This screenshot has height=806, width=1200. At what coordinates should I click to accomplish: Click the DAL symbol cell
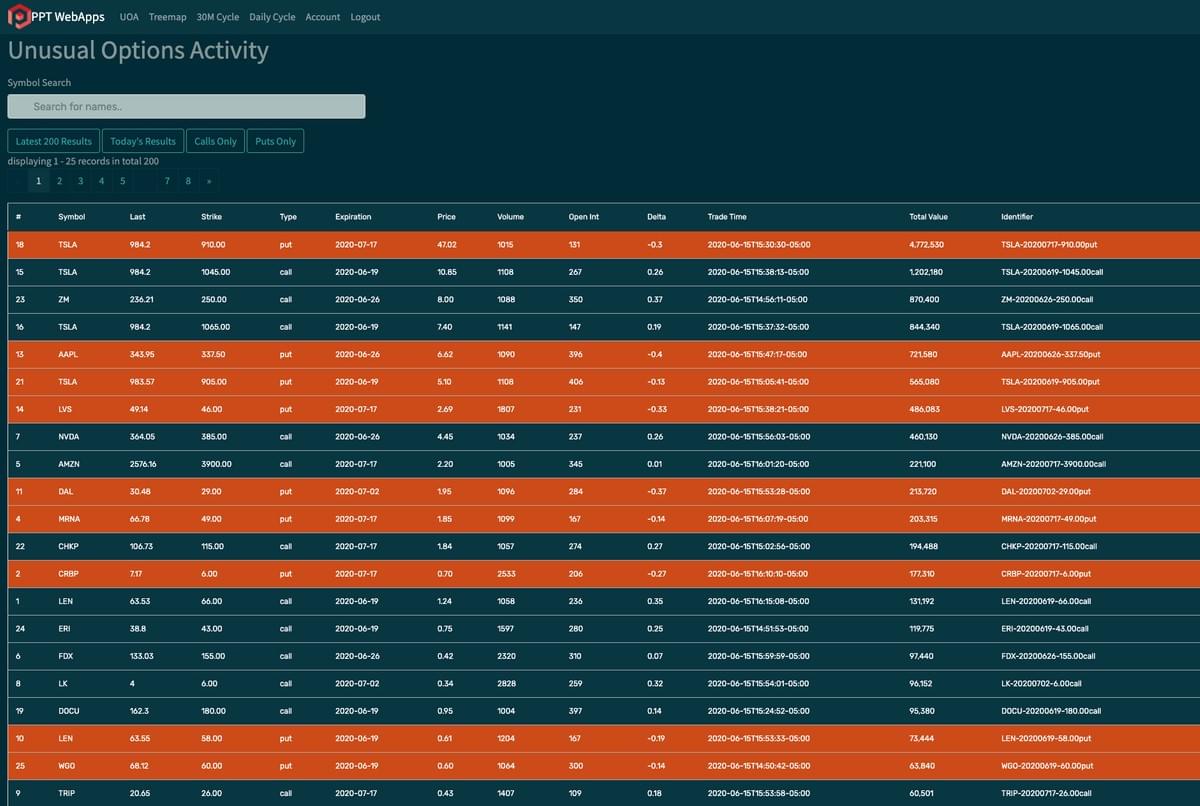(x=66, y=492)
